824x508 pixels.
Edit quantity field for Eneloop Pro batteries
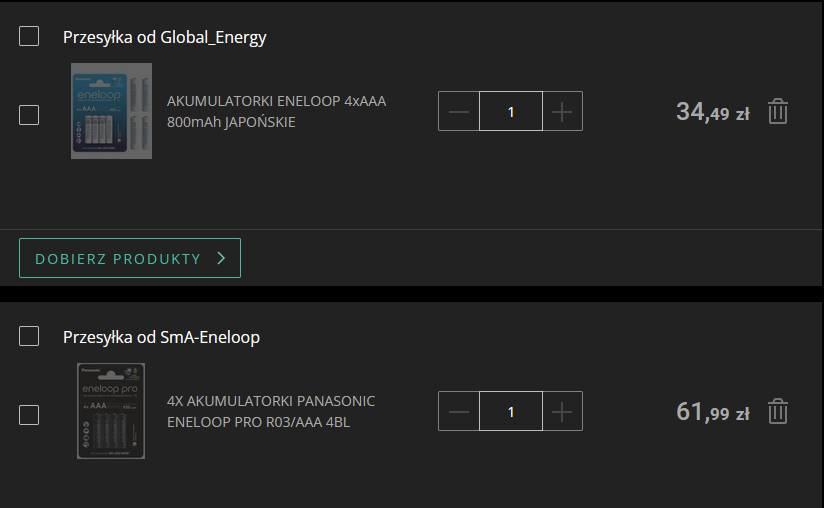coord(510,411)
